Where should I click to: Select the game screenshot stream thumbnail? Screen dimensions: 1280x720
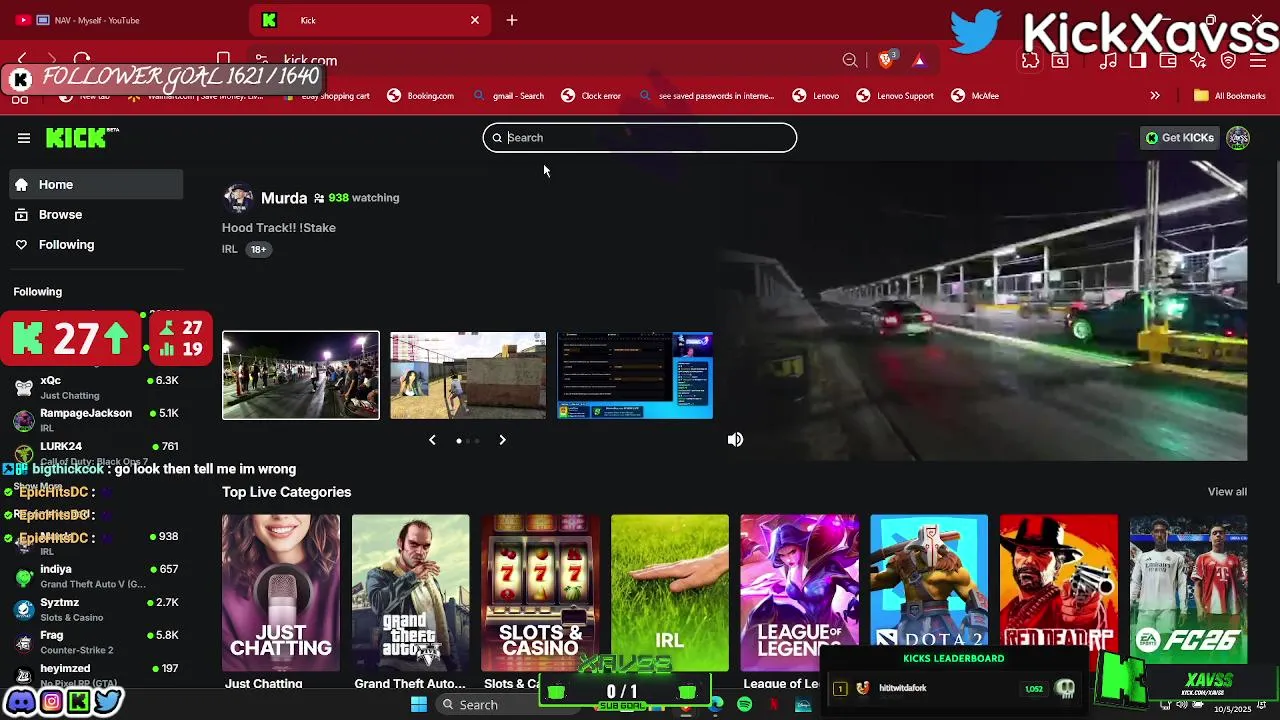pos(468,375)
